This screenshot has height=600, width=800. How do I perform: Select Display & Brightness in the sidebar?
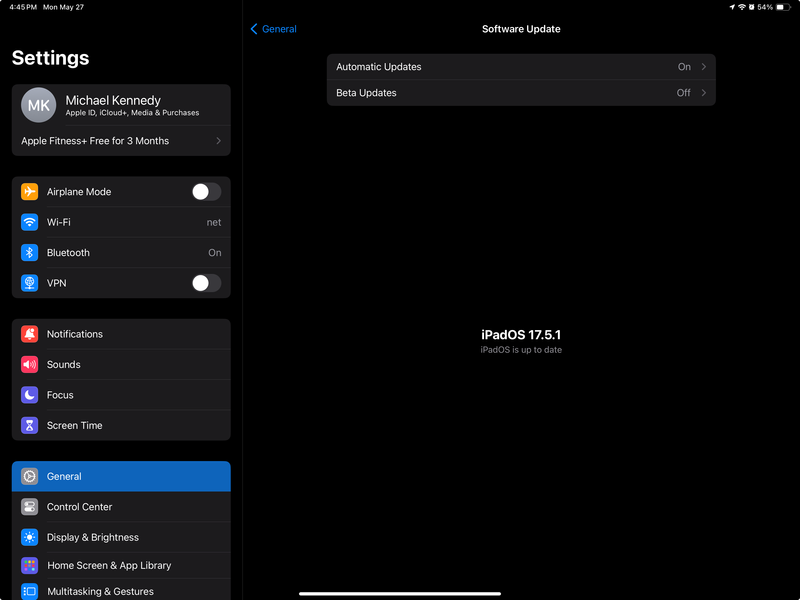click(x=121, y=537)
